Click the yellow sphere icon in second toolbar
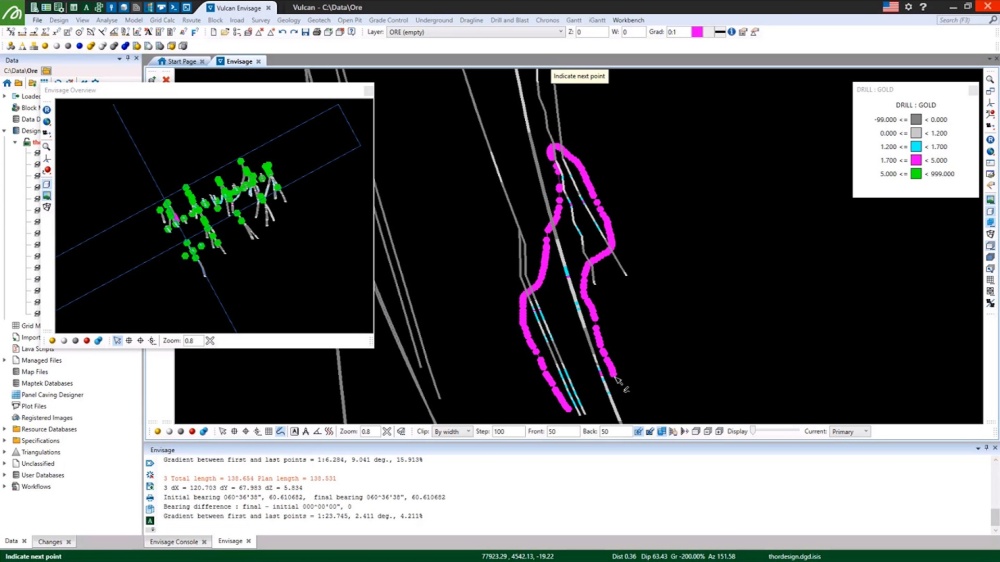Image resolution: width=1000 pixels, height=562 pixels. point(45,46)
